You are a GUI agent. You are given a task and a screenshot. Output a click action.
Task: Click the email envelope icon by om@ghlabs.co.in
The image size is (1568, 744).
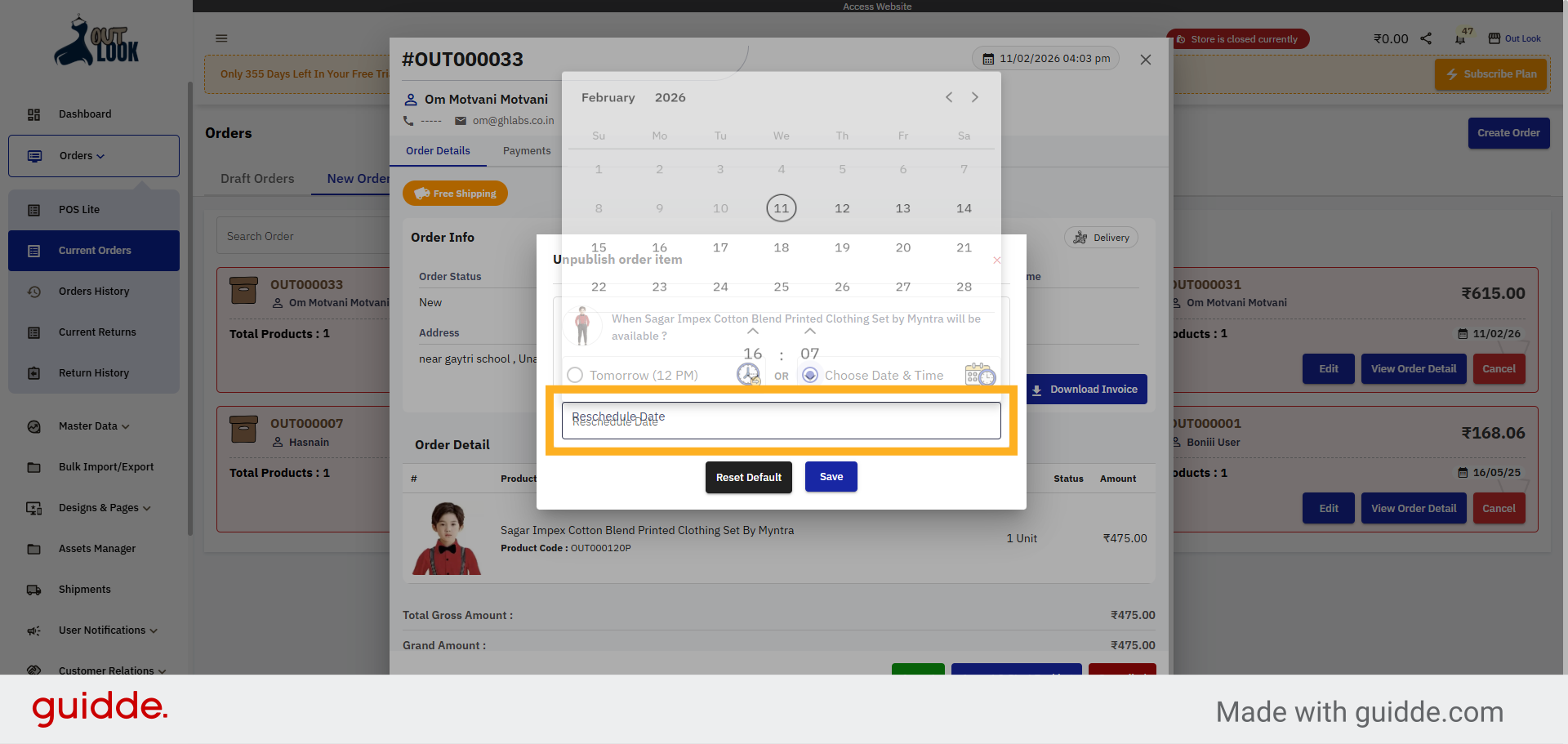click(461, 121)
